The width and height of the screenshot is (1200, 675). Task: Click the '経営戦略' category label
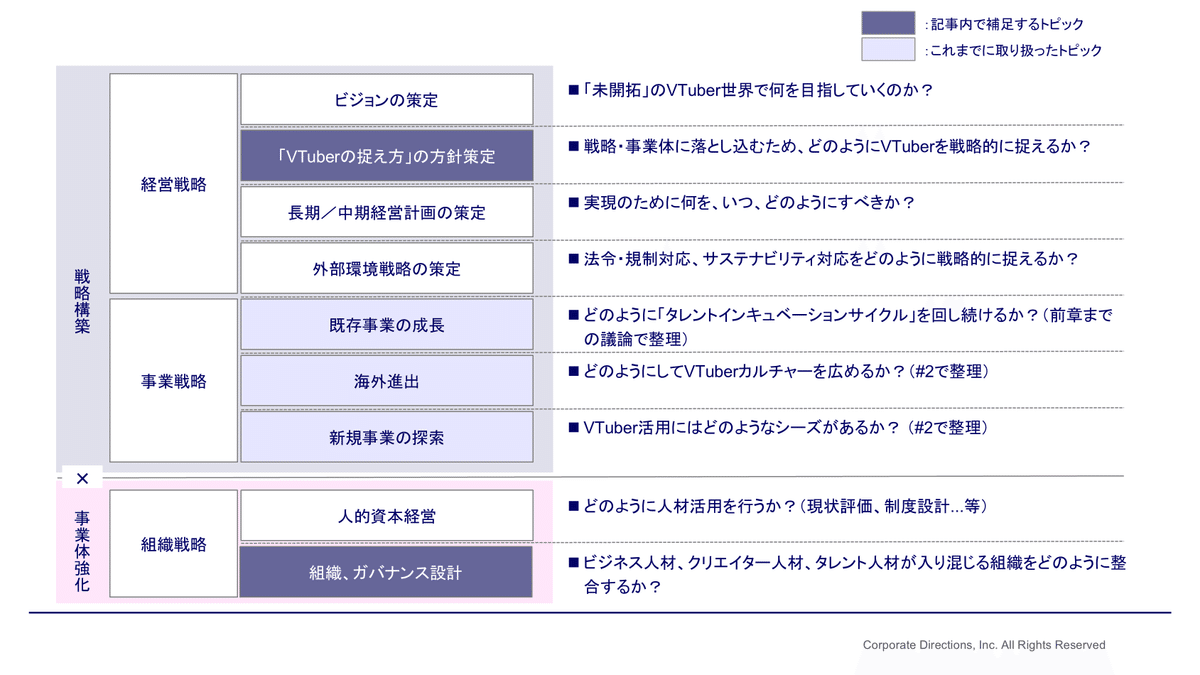[x=174, y=184]
